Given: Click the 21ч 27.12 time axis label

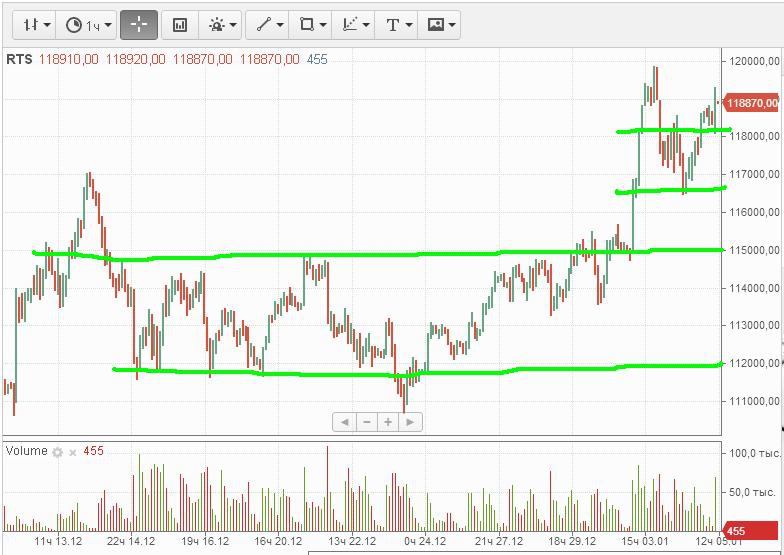Looking at the screenshot, I should click(x=498, y=542).
